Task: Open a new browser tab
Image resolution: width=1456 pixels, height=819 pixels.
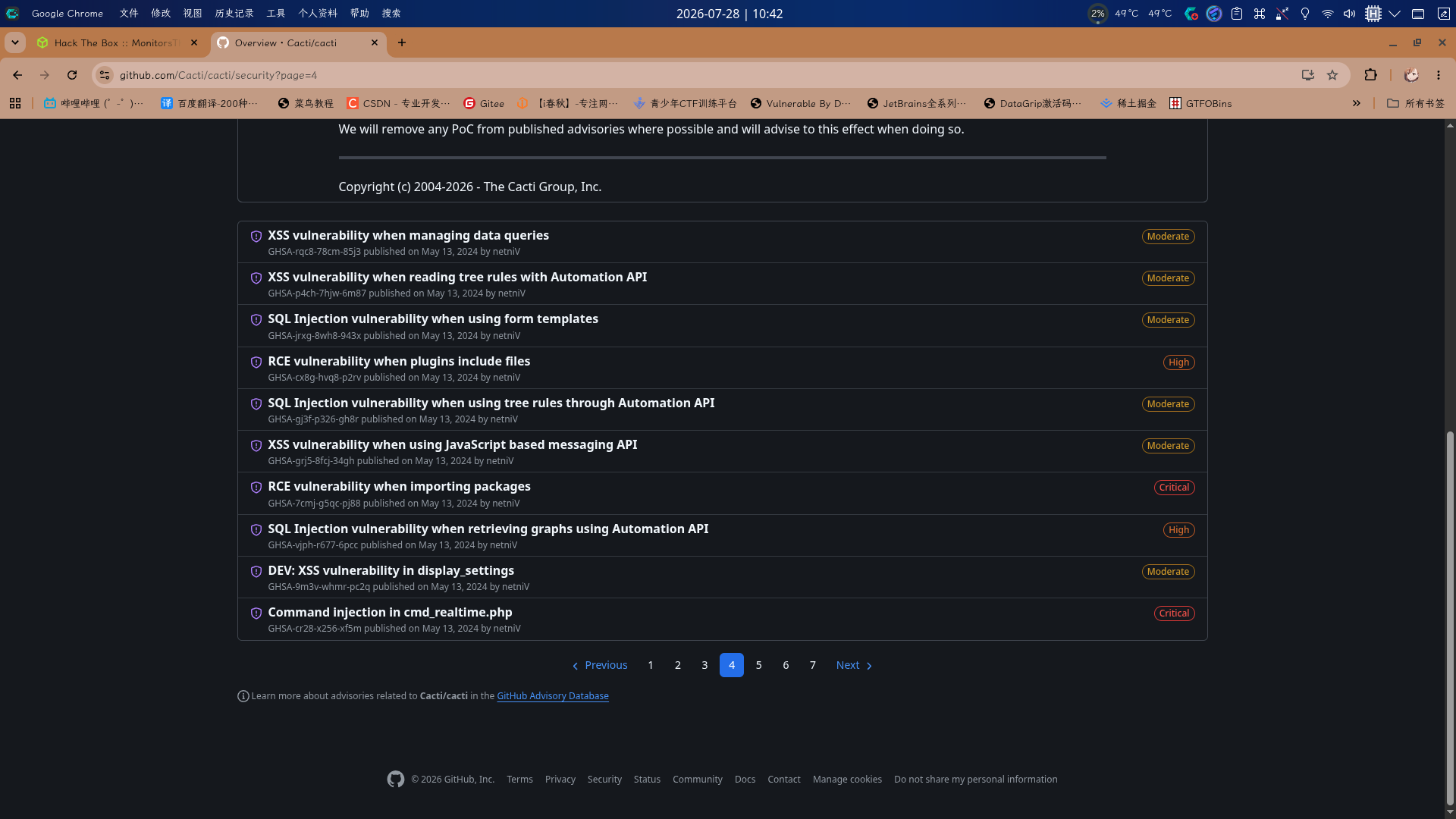Action: [x=402, y=42]
